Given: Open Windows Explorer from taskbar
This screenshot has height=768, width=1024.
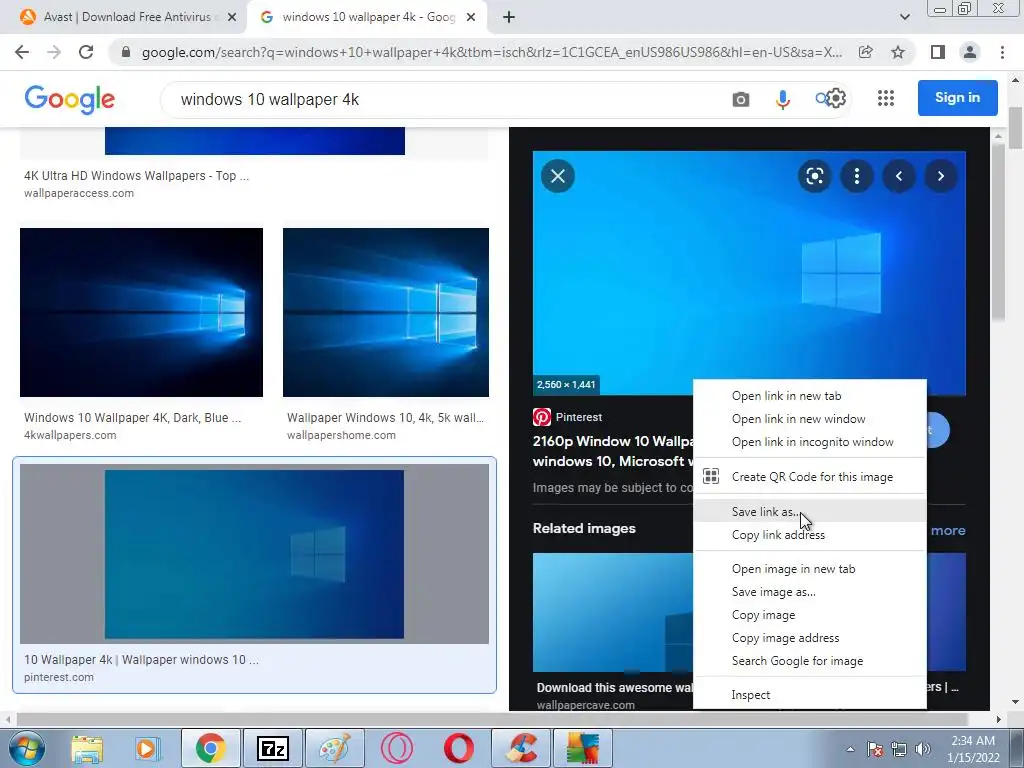Looking at the screenshot, I should (x=87, y=748).
